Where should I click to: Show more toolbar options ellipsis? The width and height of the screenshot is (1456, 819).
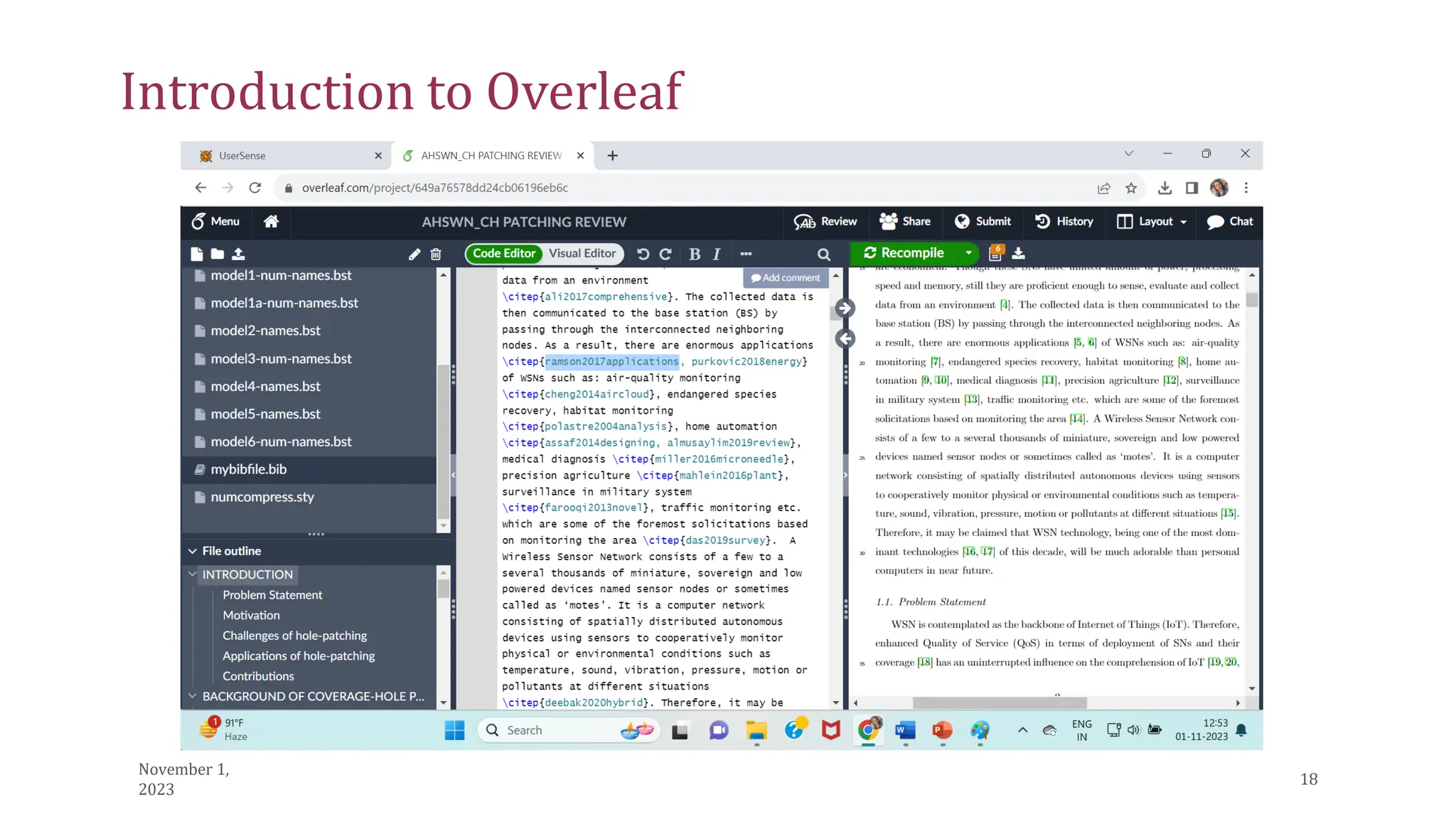[746, 254]
